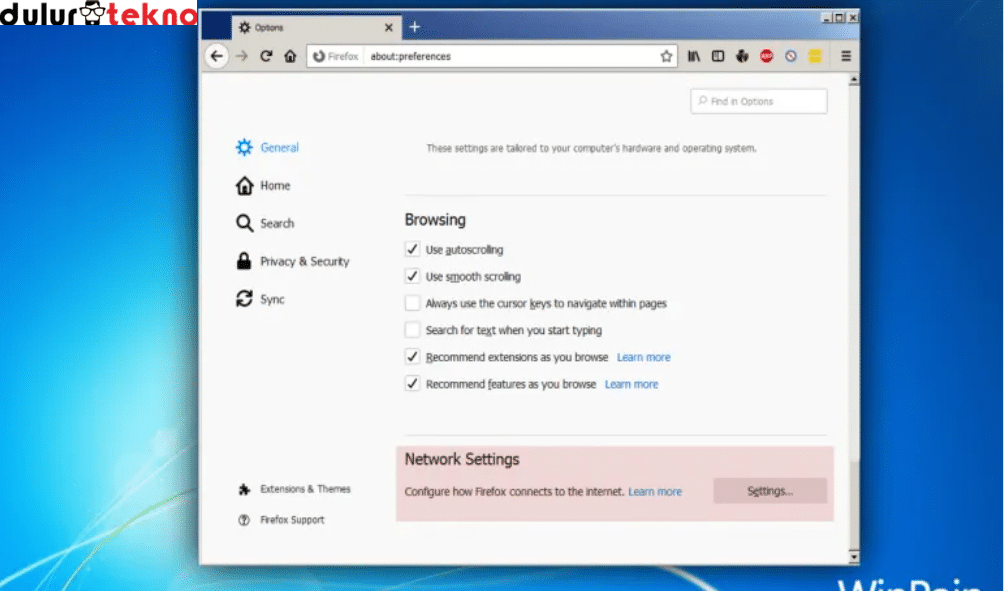This screenshot has height=591, width=1004.
Task: Enable search for text when typing
Action: (412, 330)
